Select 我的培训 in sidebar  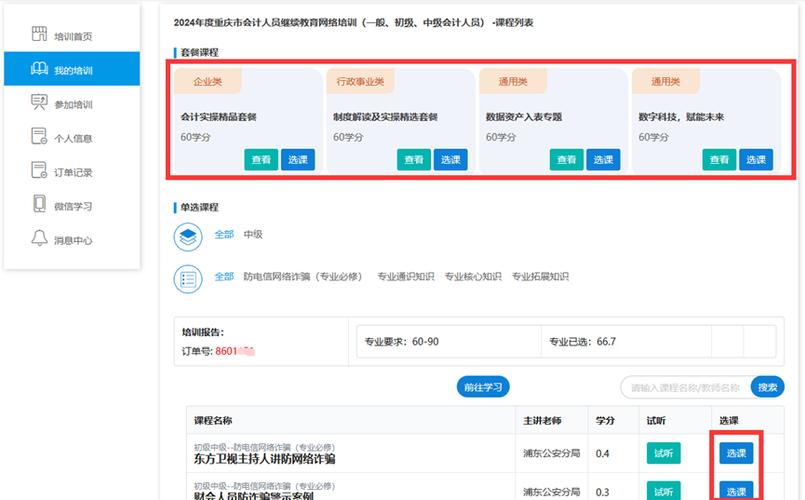tap(72, 69)
